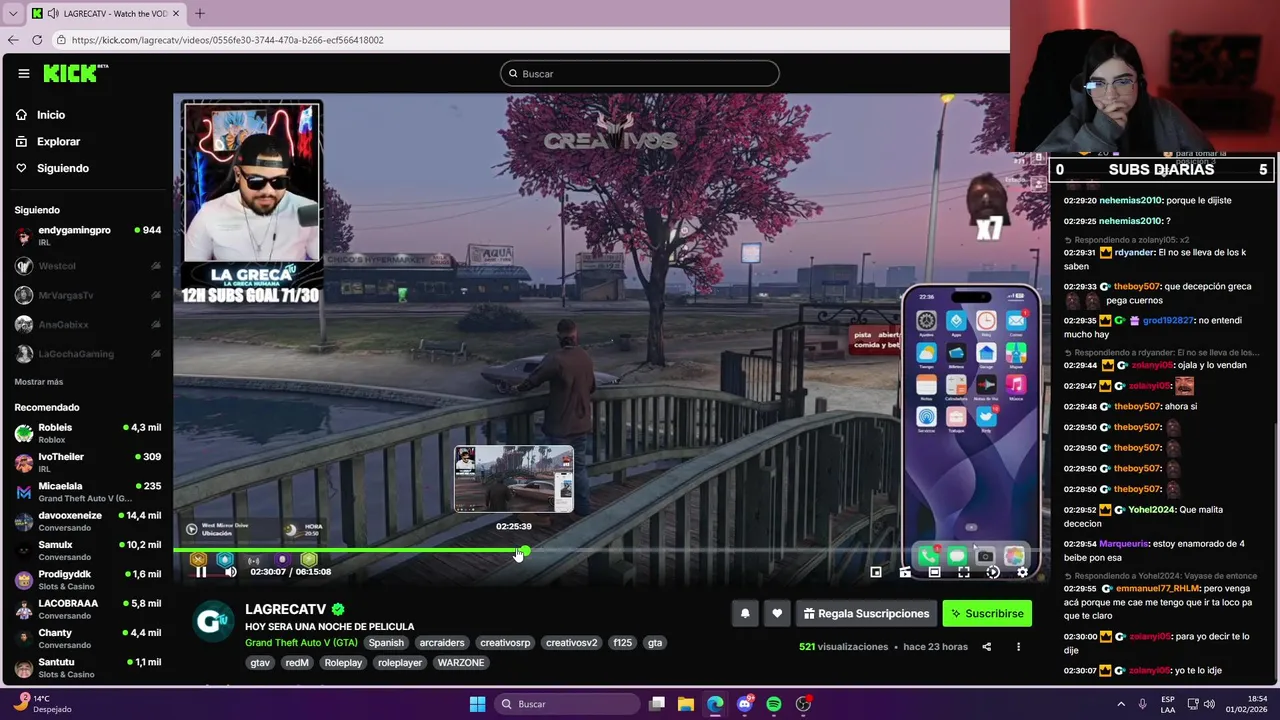1280x720 pixels.
Task: Open Westcol offline channel
Action: click(88, 266)
